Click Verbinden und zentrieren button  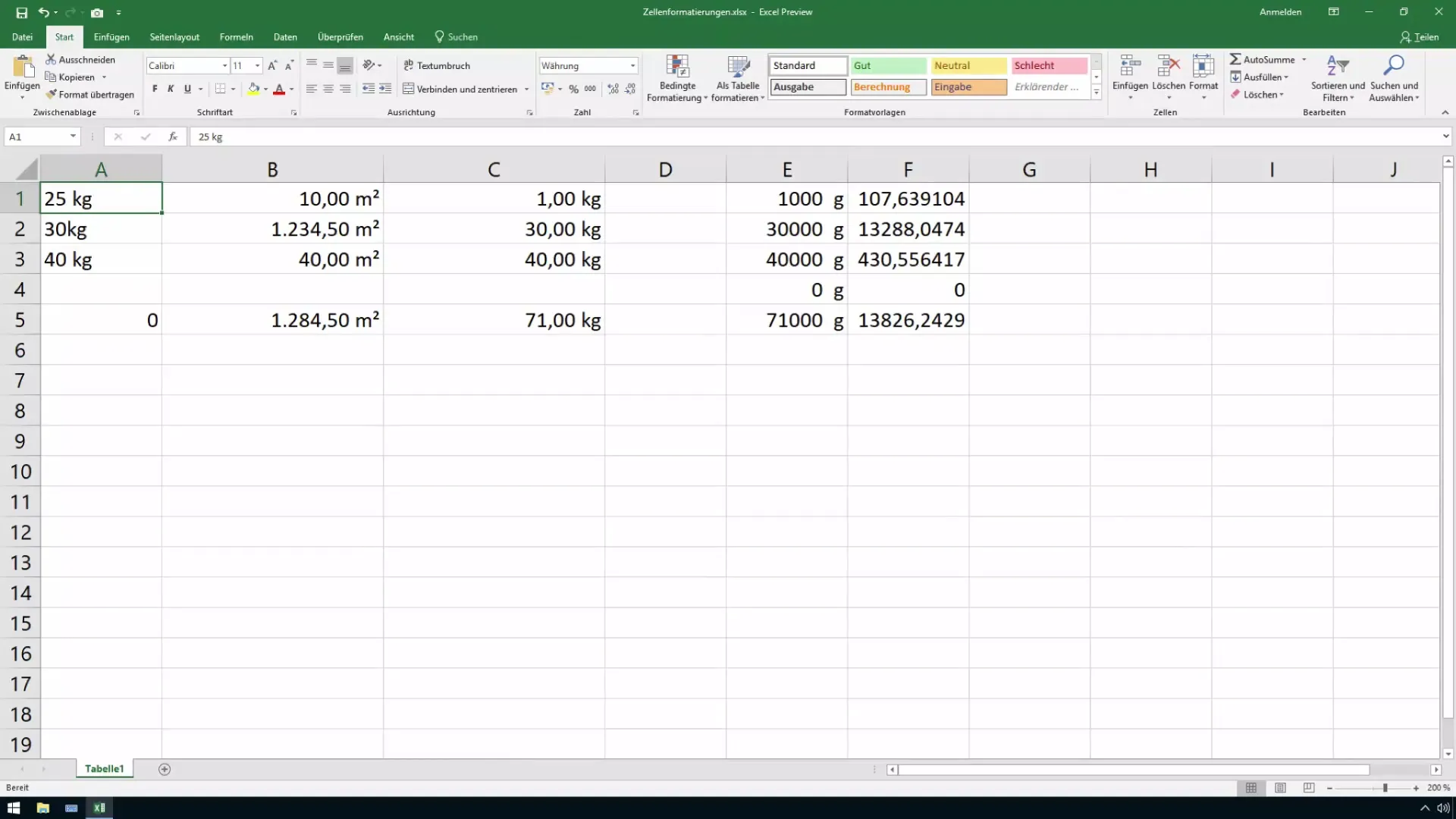pyautogui.click(x=460, y=89)
